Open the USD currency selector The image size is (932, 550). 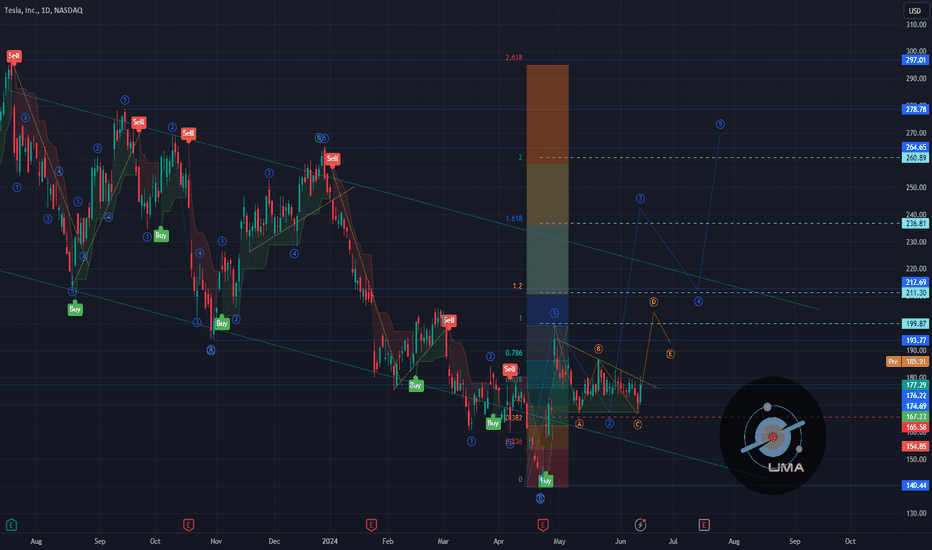[x=915, y=11]
